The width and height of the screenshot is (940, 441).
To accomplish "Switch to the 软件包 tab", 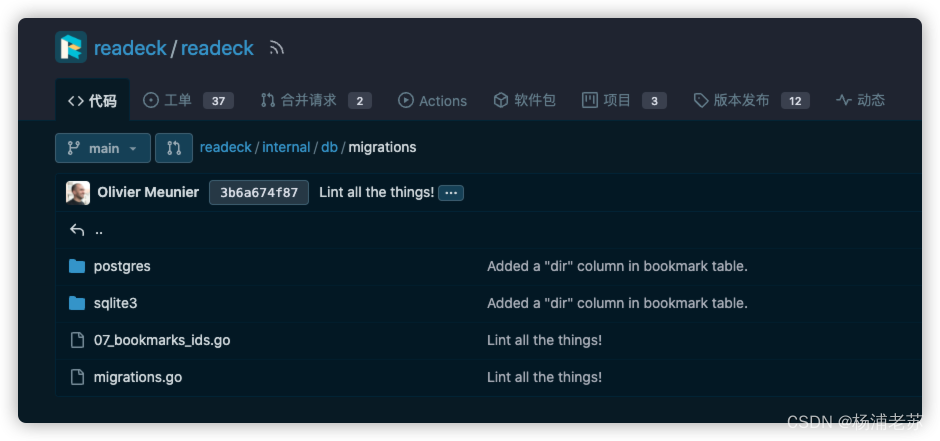I will point(525,101).
